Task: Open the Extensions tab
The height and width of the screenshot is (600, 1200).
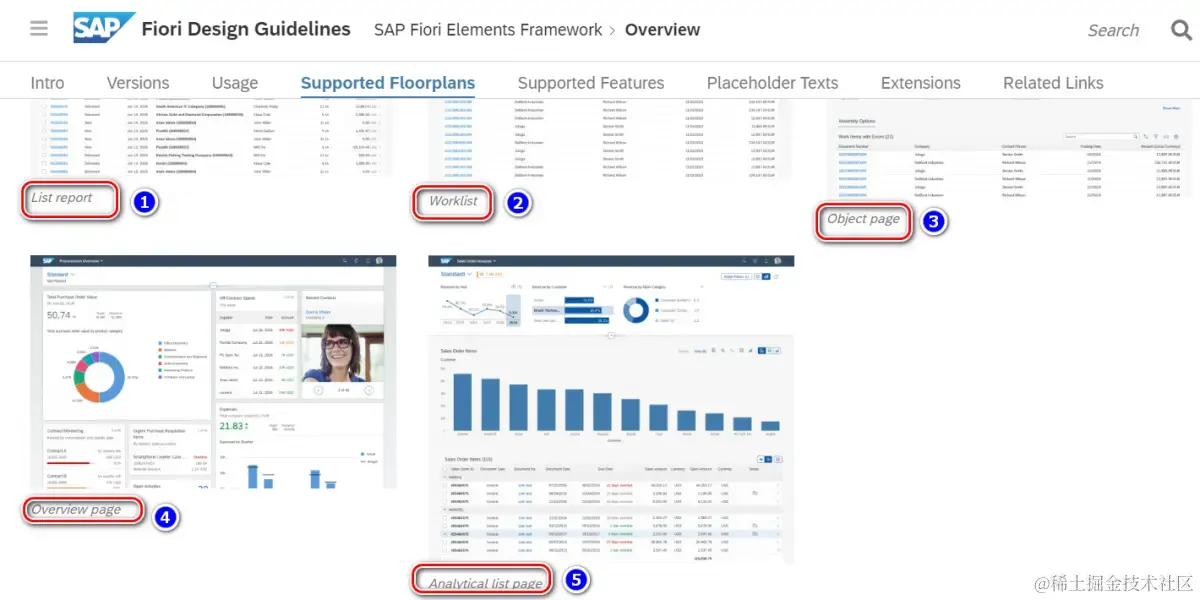Action: point(921,83)
